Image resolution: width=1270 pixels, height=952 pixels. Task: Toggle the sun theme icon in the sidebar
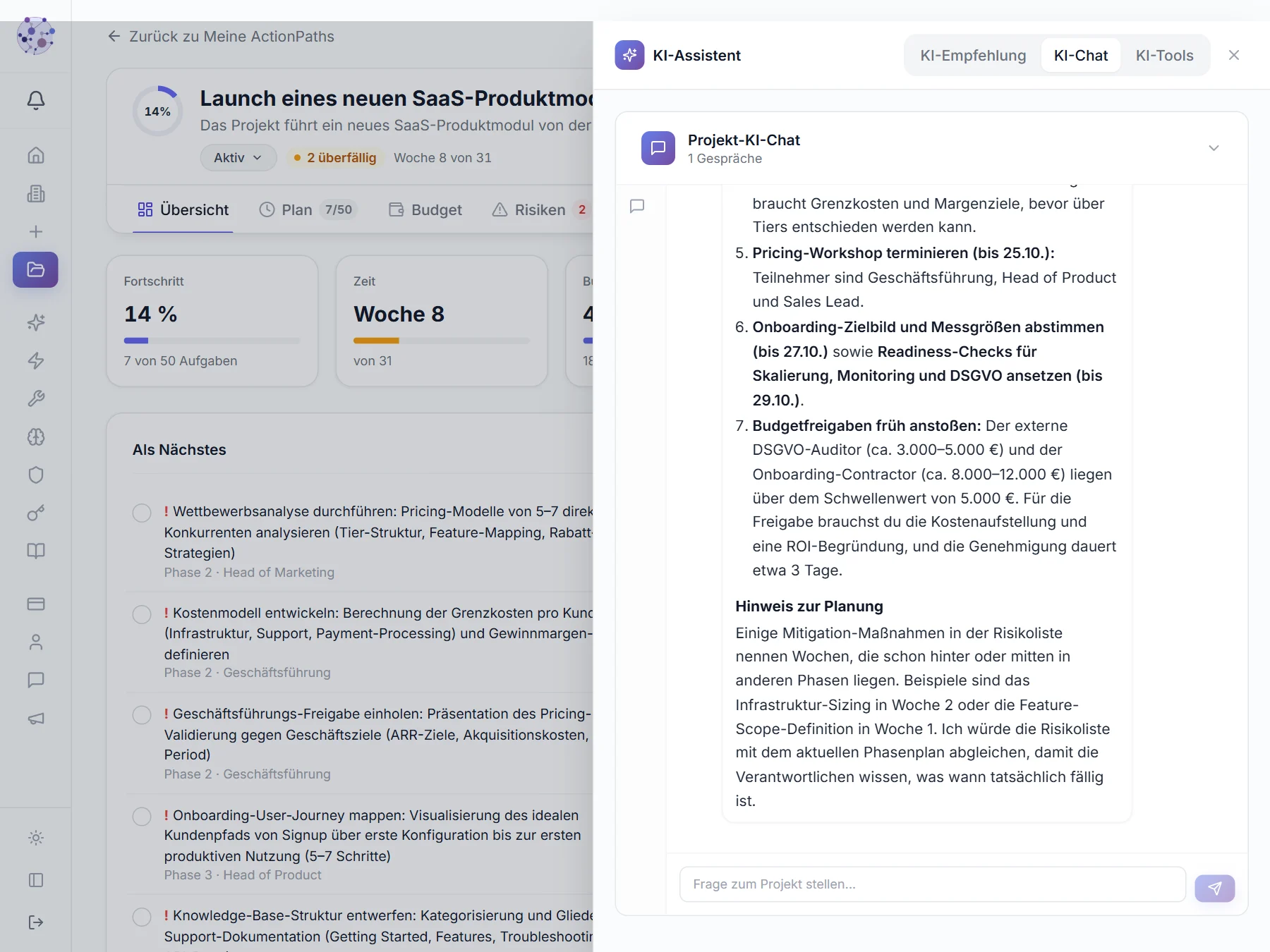(36, 838)
